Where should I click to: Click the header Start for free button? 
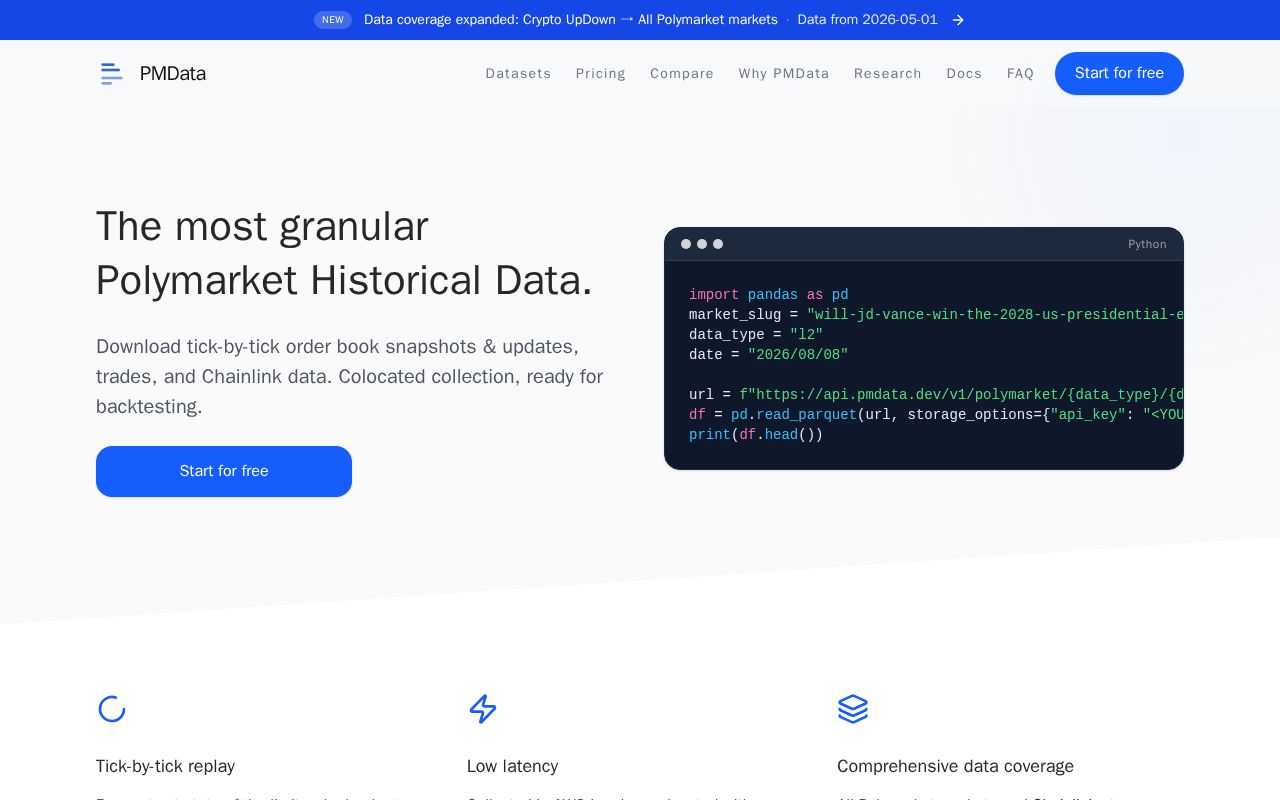(x=1119, y=73)
